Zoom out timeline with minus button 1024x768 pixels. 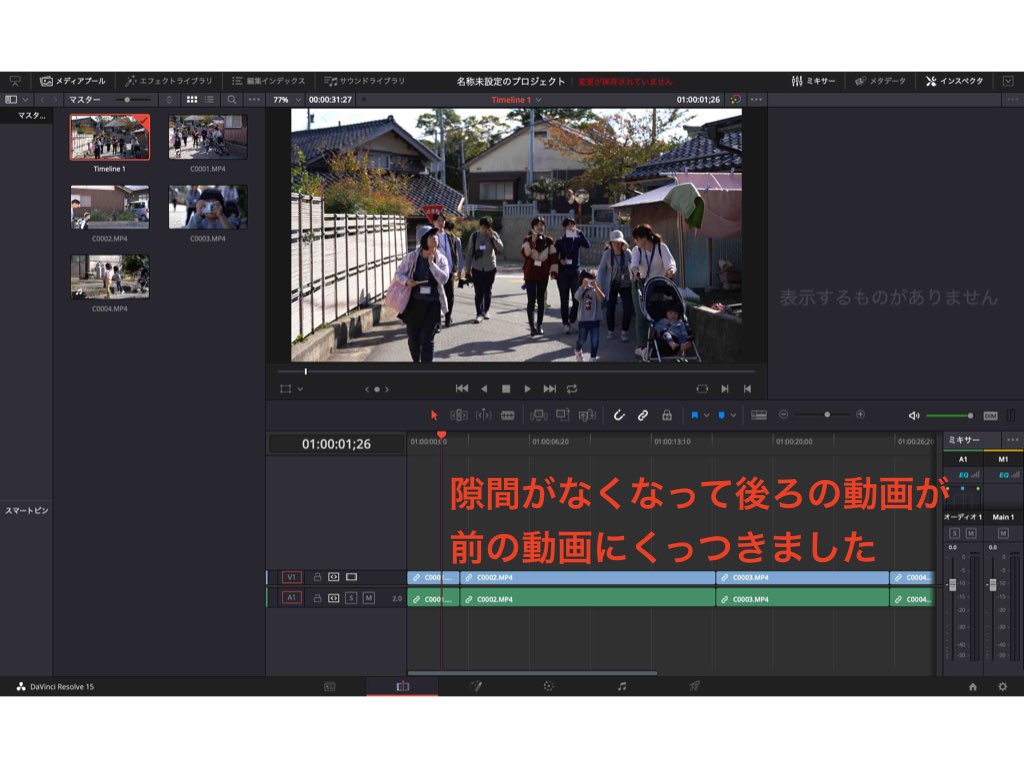click(784, 415)
